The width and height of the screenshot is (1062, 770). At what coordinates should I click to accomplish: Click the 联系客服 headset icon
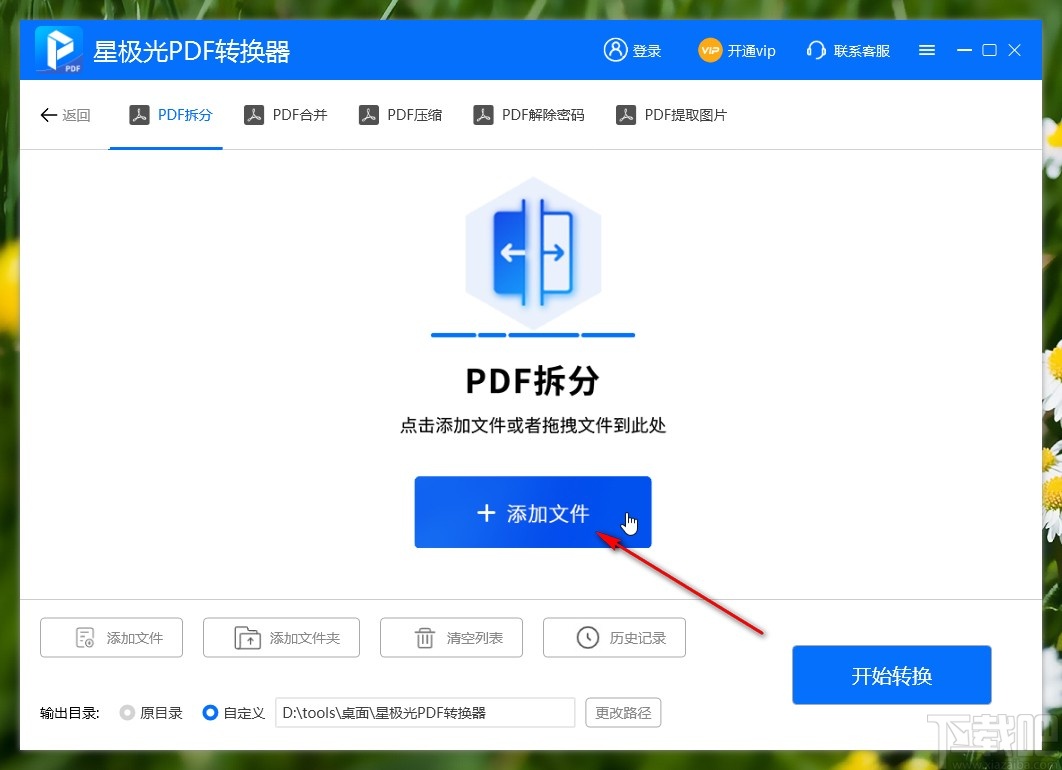coord(817,50)
